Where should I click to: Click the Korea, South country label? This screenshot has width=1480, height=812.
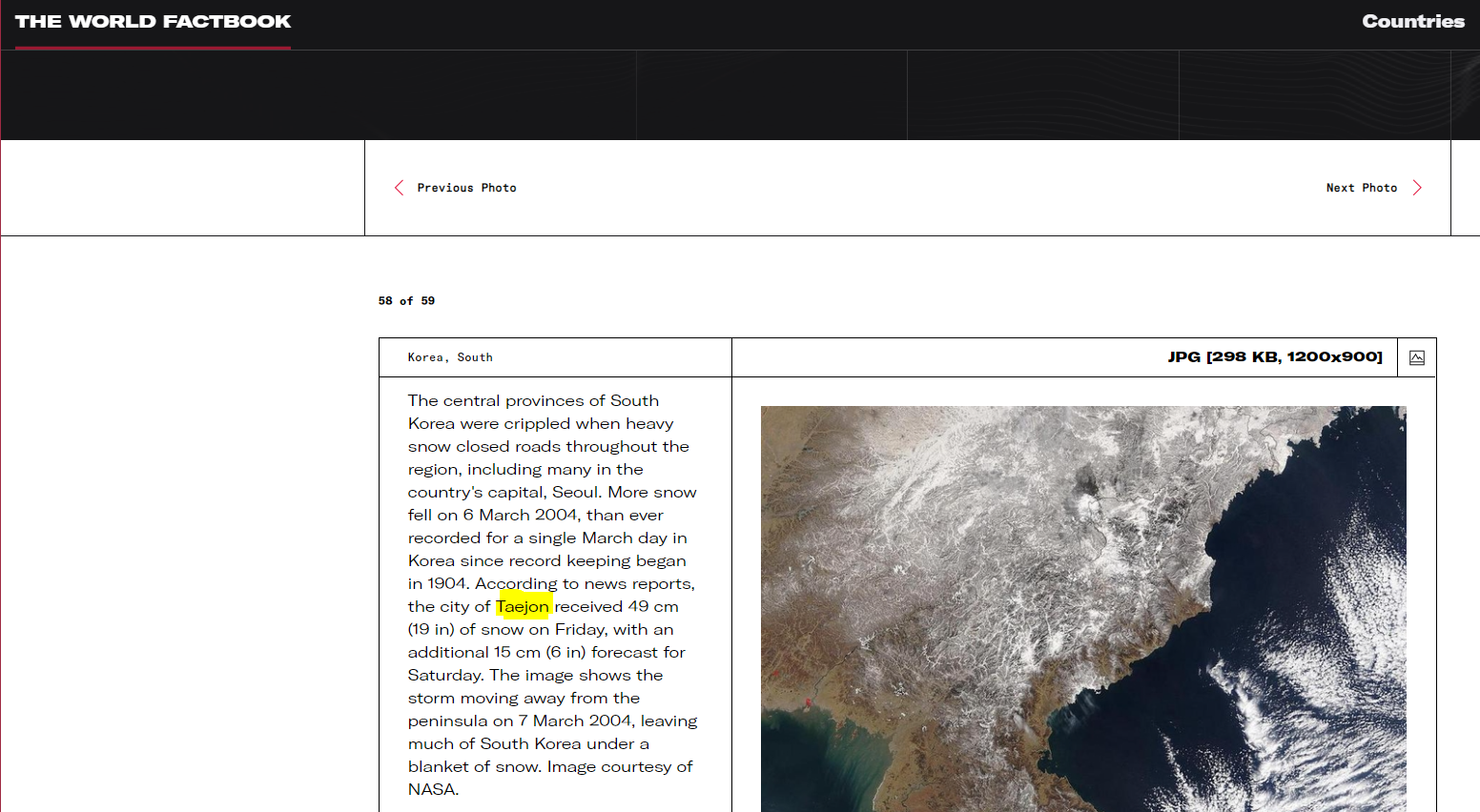pyautogui.click(x=450, y=357)
